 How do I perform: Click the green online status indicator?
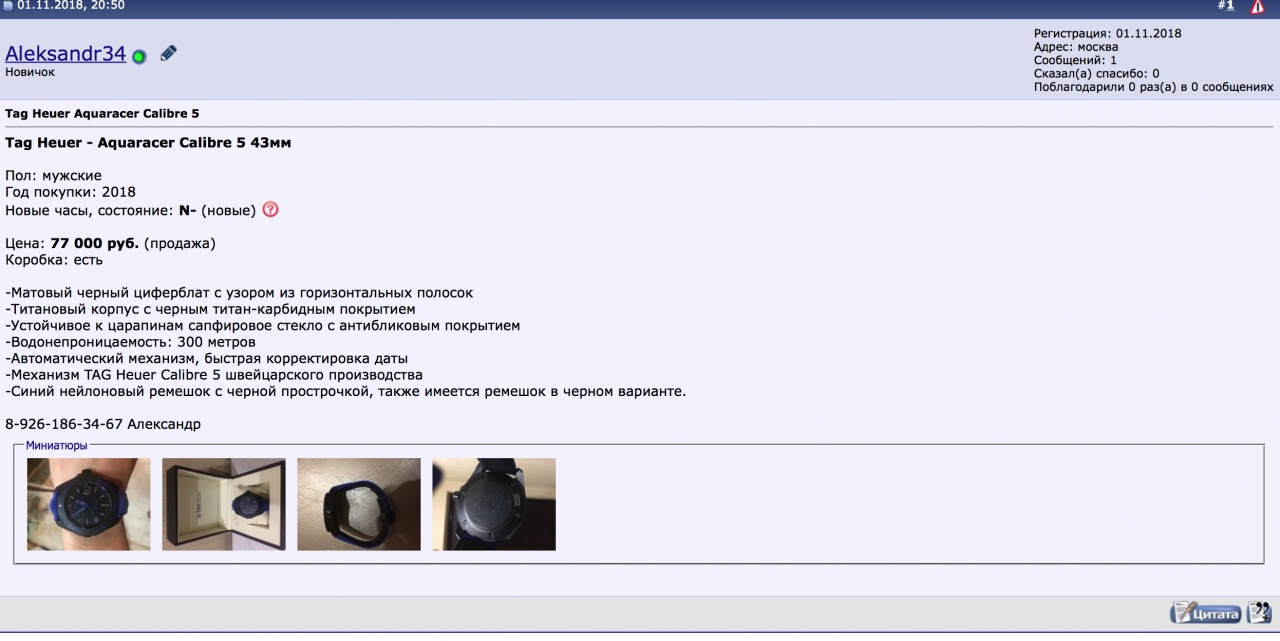139,56
